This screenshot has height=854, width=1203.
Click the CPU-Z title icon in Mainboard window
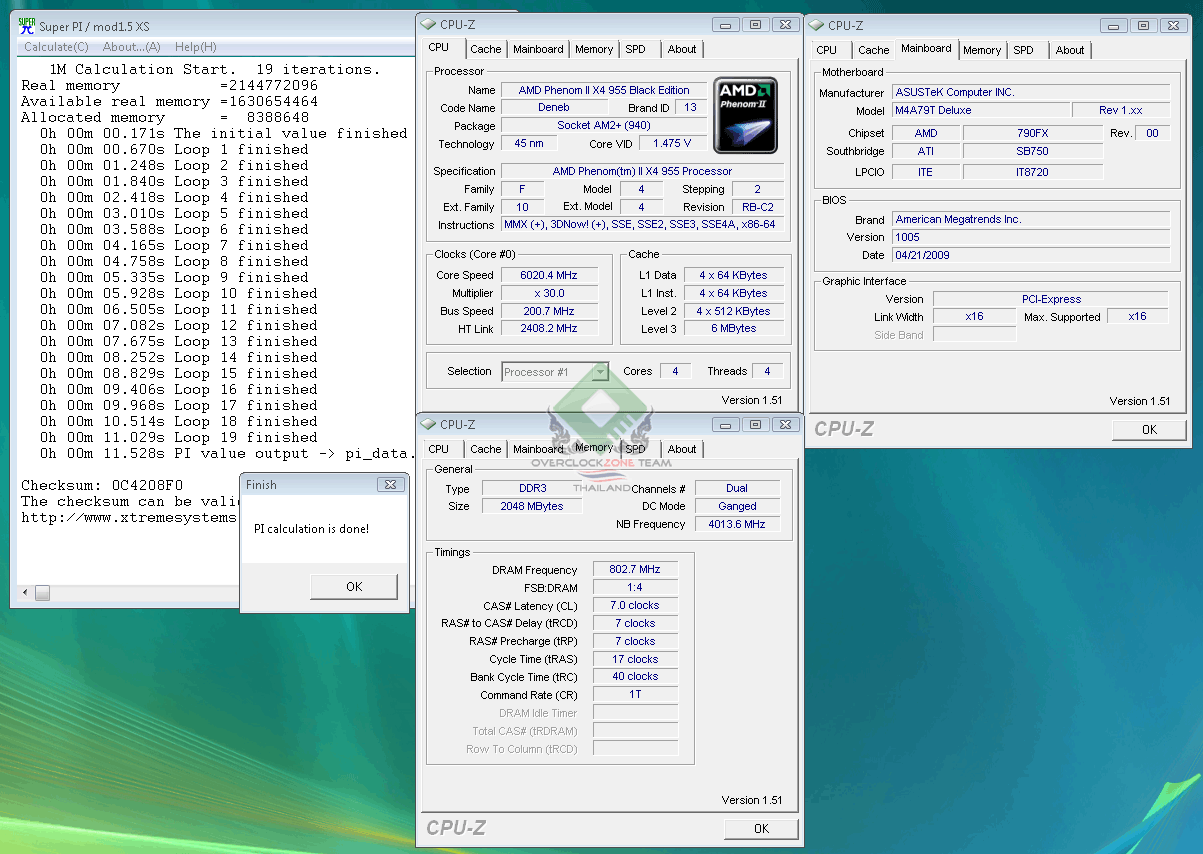(x=817, y=26)
